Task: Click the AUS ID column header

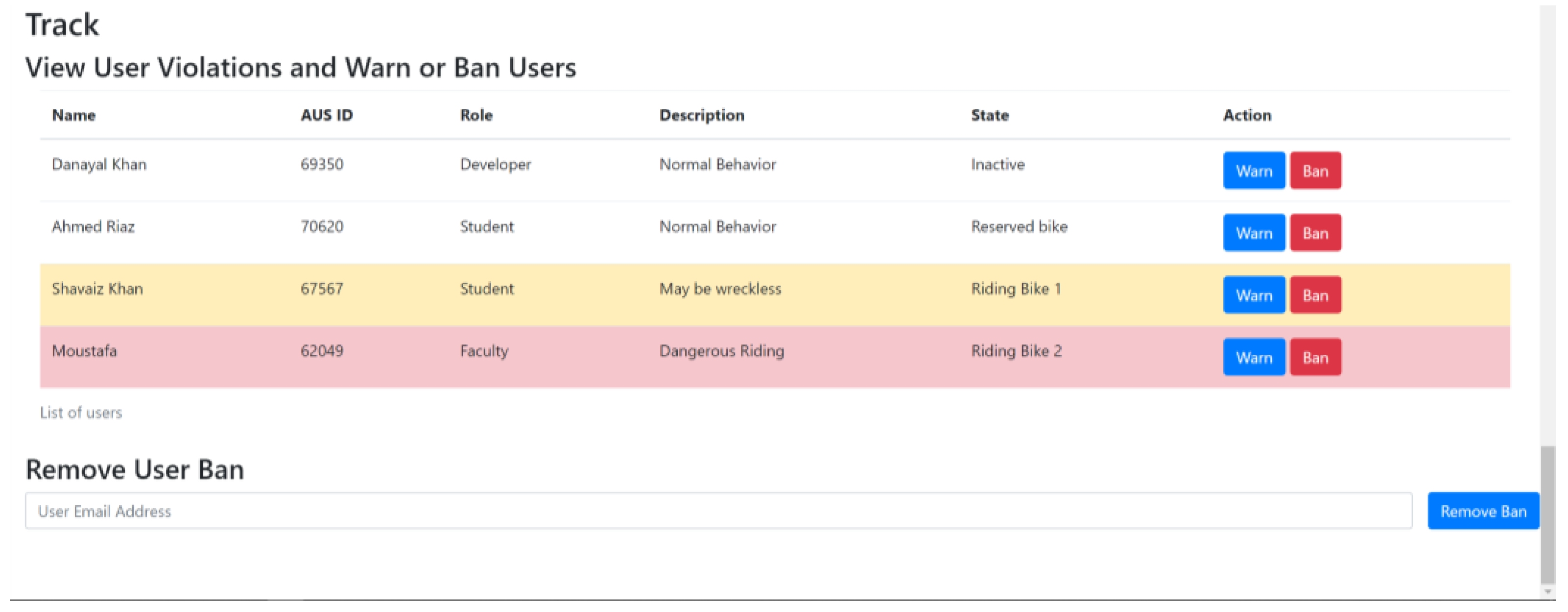Action: pyautogui.click(x=326, y=115)
